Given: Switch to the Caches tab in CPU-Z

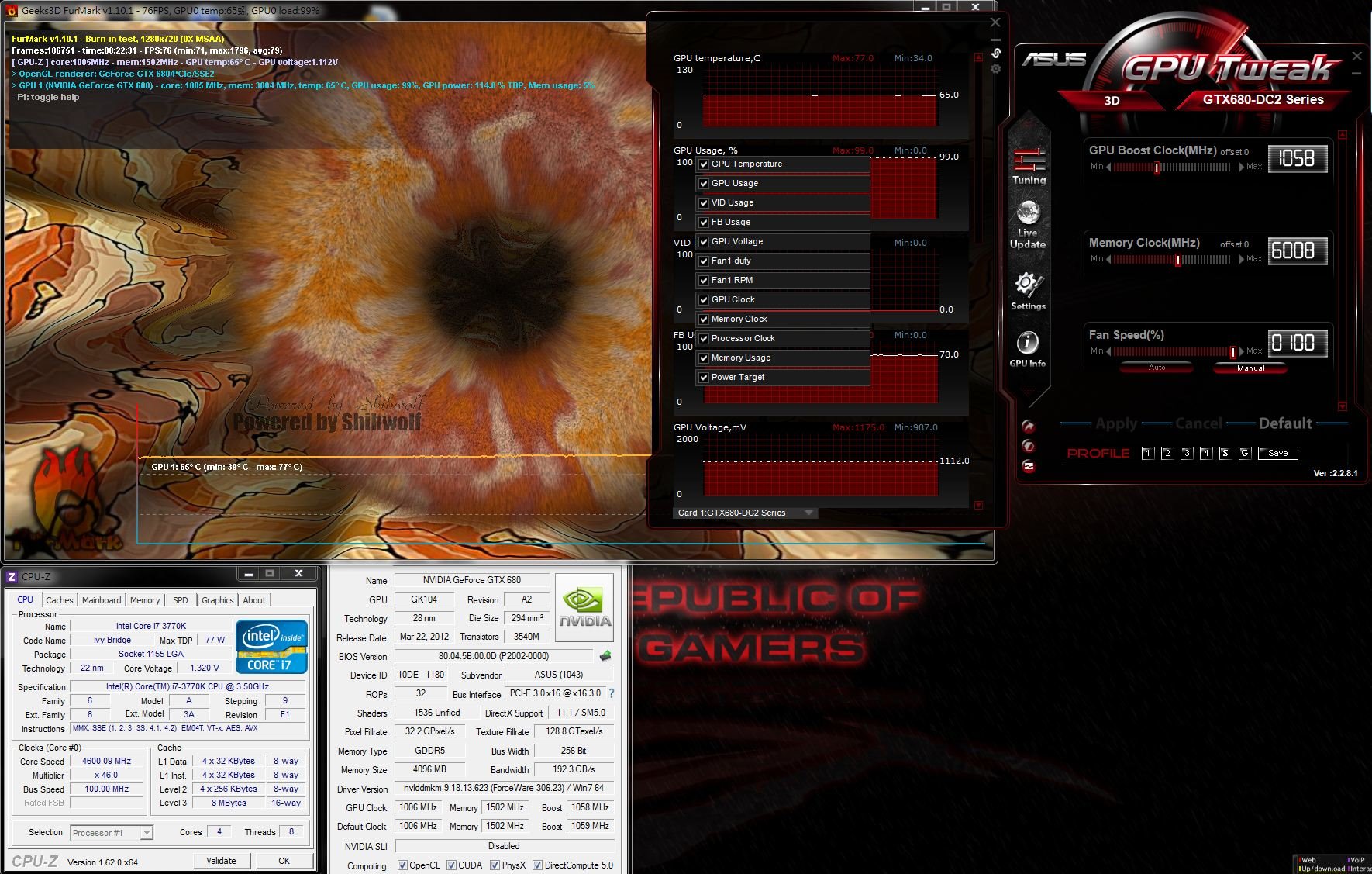Looking at the screenshot, I should pyautogui.click(x=59, y=600).
